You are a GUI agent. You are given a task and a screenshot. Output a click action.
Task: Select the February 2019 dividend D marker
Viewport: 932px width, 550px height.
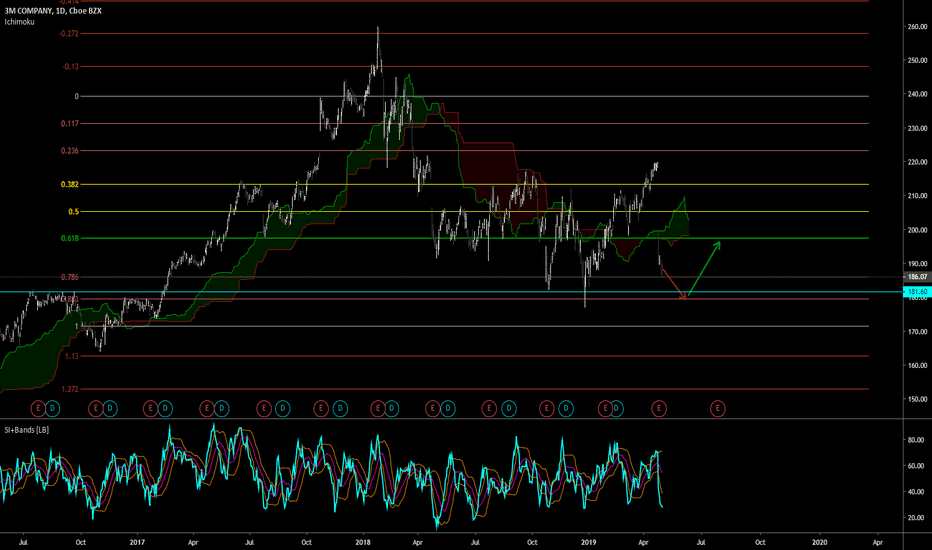click(x=617, y=408)
